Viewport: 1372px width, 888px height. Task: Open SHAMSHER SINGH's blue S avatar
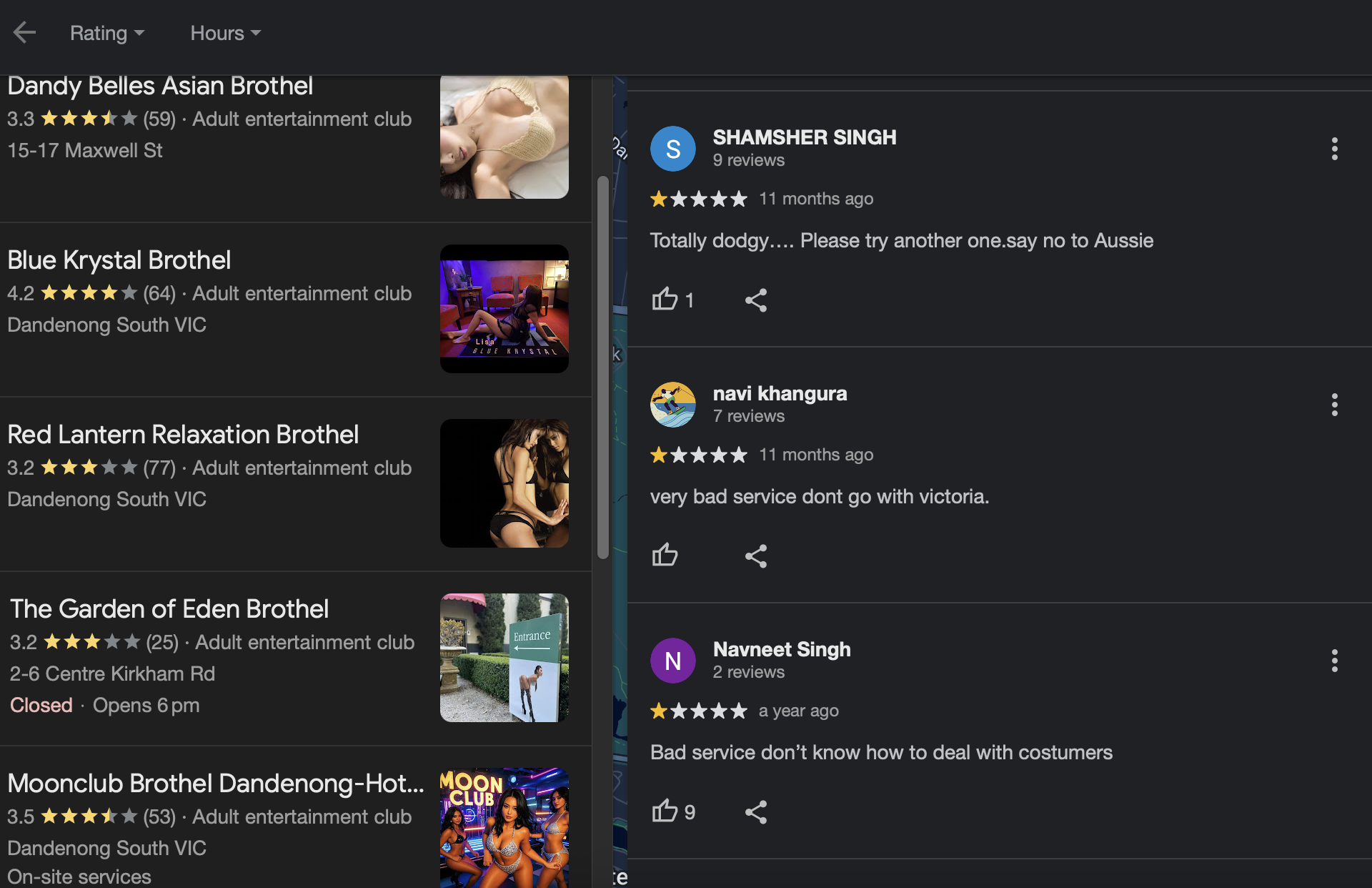pyautogui.click(x=672, y=149)
